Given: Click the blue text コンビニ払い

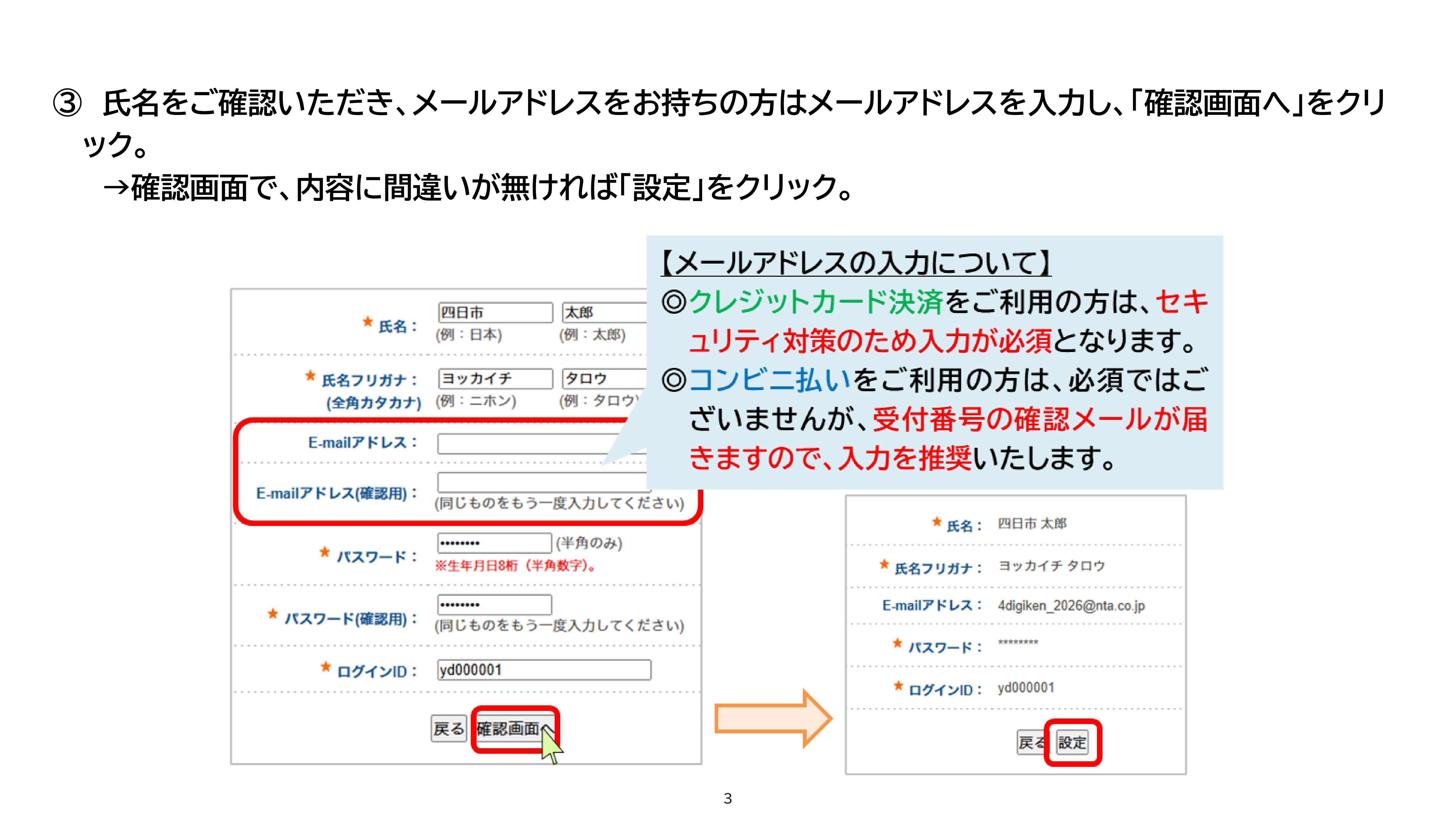Looking at the screenshot, I should (770, 379).
